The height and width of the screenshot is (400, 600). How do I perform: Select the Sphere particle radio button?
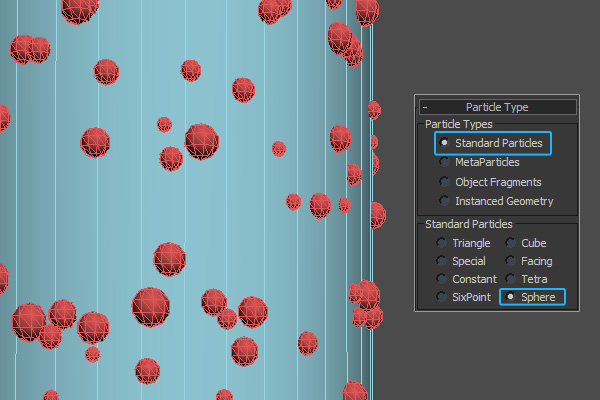[x=511, y=297]
